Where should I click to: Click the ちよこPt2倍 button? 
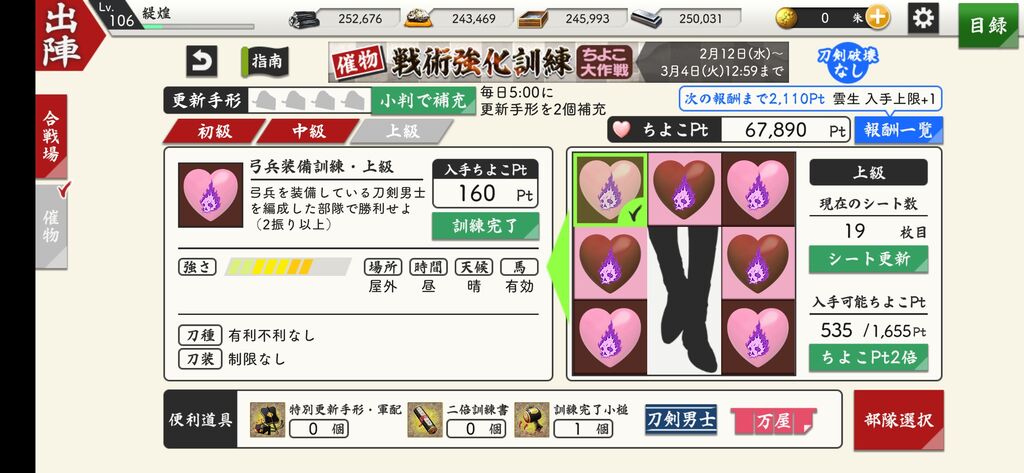[x=869, y=357]
